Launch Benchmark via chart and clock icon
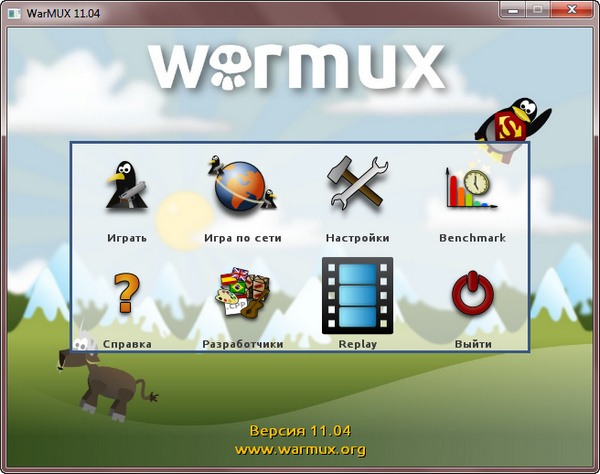This screenshot has width=600, height=474. [x=471, y=188]
